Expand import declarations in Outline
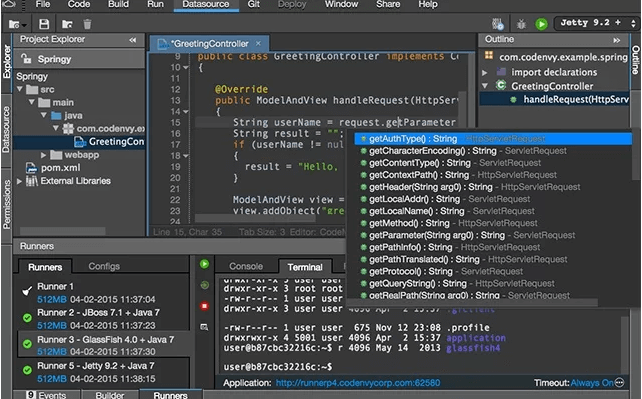 pyautogui.click(x=485, y=72)
